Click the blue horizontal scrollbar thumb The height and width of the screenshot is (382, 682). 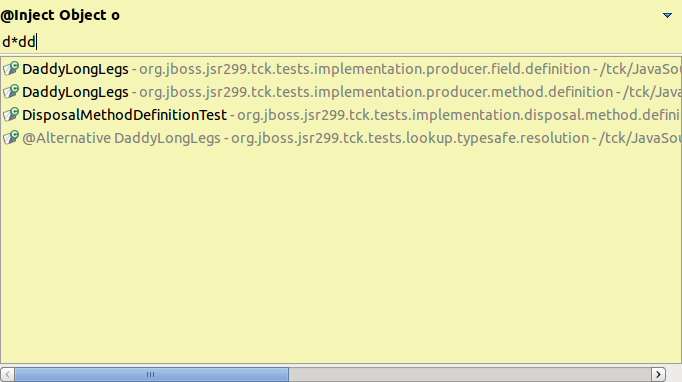point(151,374)
